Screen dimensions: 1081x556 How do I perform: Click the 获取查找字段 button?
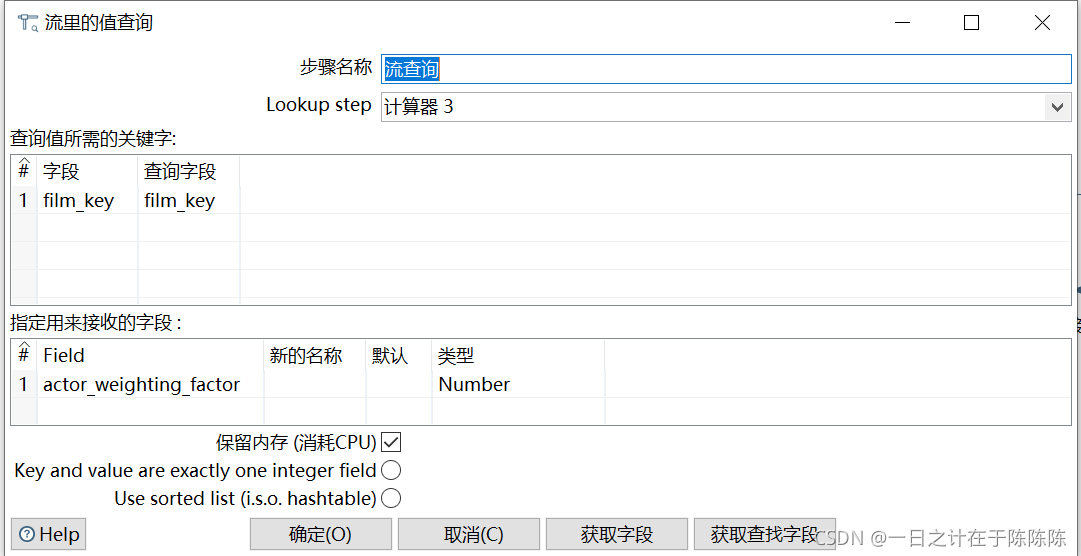click(x=765, y=535)
